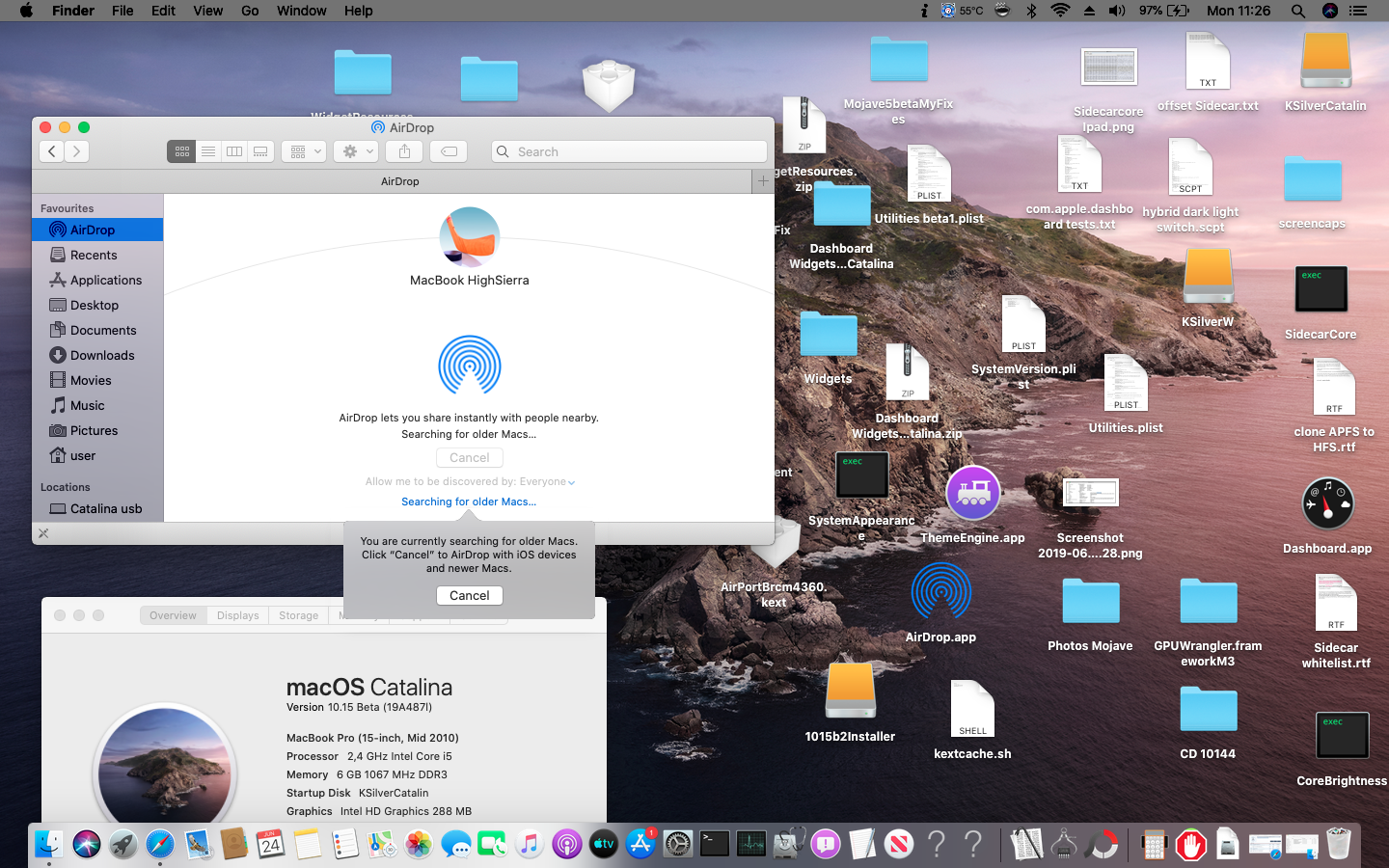Image resolution: width=1389 pixels, height=868 pixels.
Task: Switch Finder to icon view
Action: pyautogui.click(x=181, y=151)
